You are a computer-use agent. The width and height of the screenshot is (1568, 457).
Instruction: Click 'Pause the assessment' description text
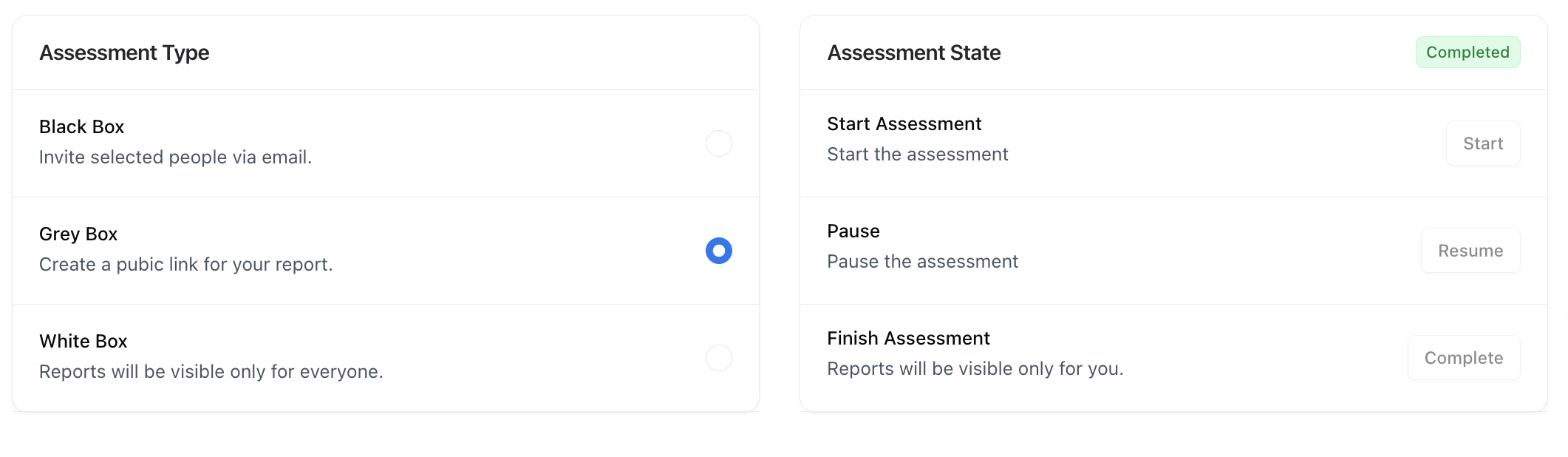click(x=923, y=261)
